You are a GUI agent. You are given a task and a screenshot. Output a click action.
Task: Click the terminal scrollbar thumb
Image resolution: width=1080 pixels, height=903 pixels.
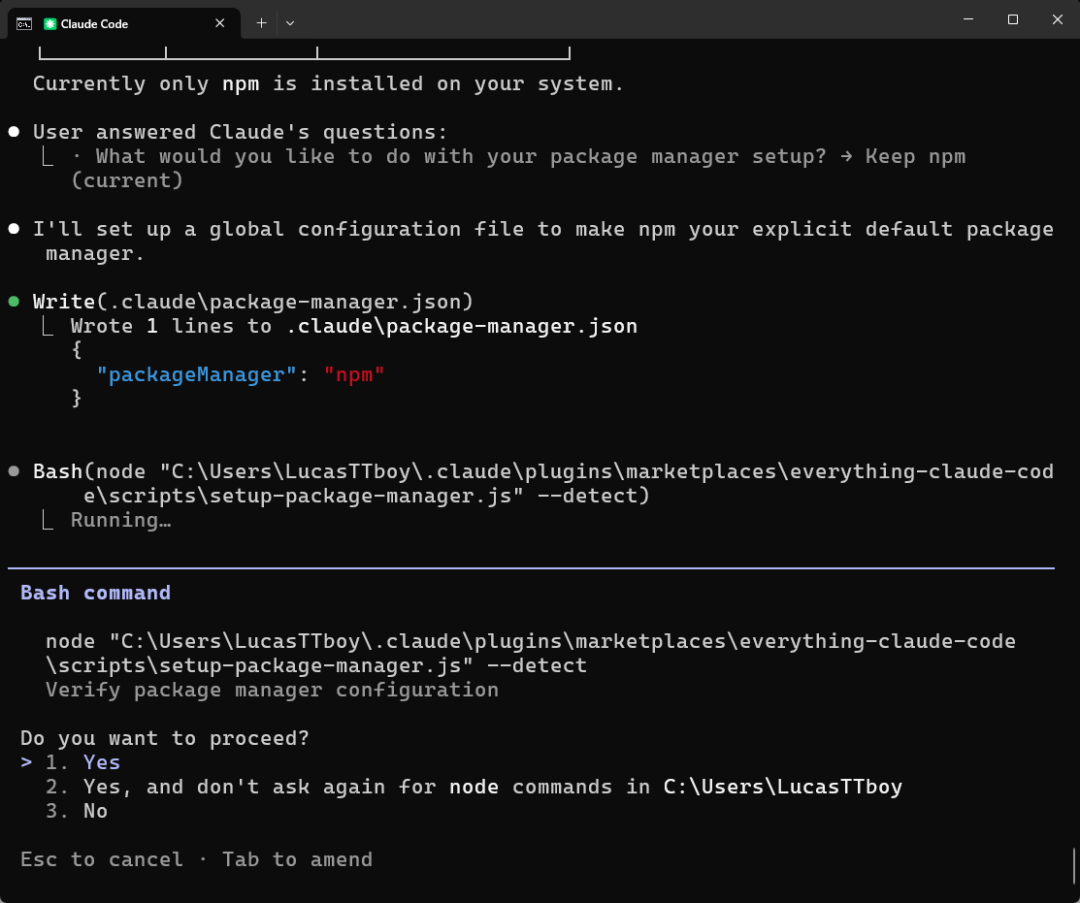[x=1074, y=866]
